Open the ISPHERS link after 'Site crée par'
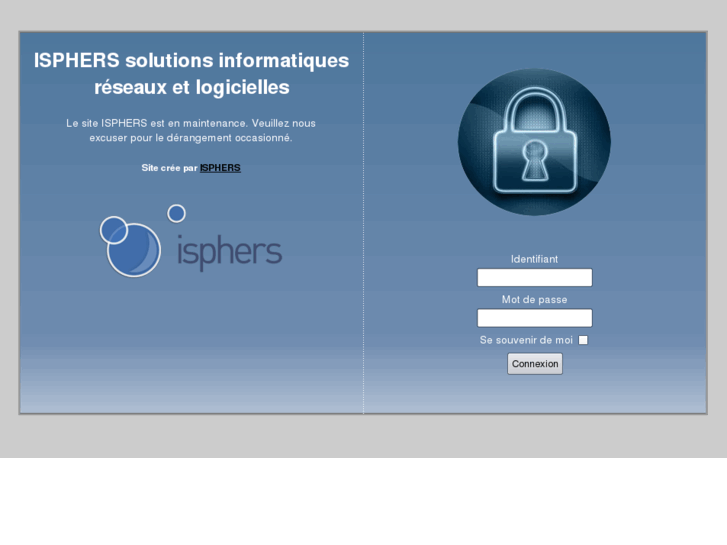727x545 pixels. [220, 168]
